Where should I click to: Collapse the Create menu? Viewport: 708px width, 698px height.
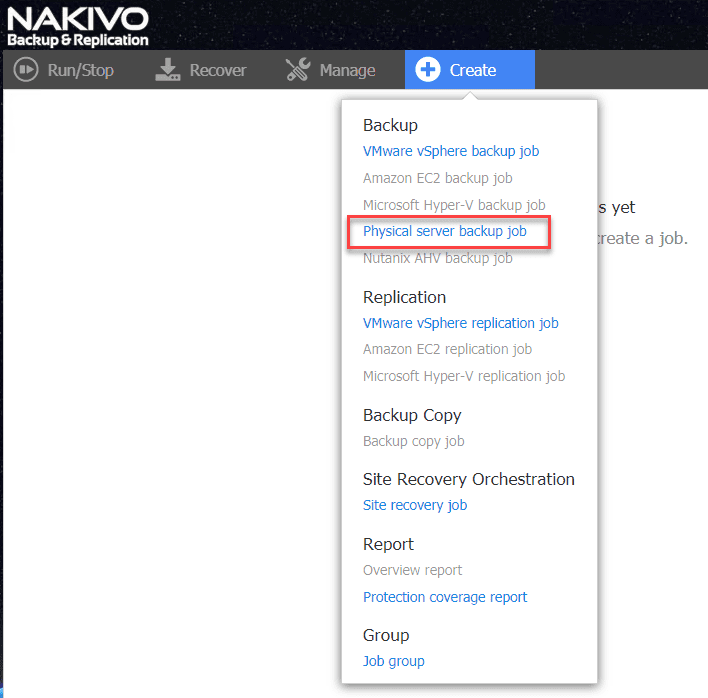click(470, 70)
